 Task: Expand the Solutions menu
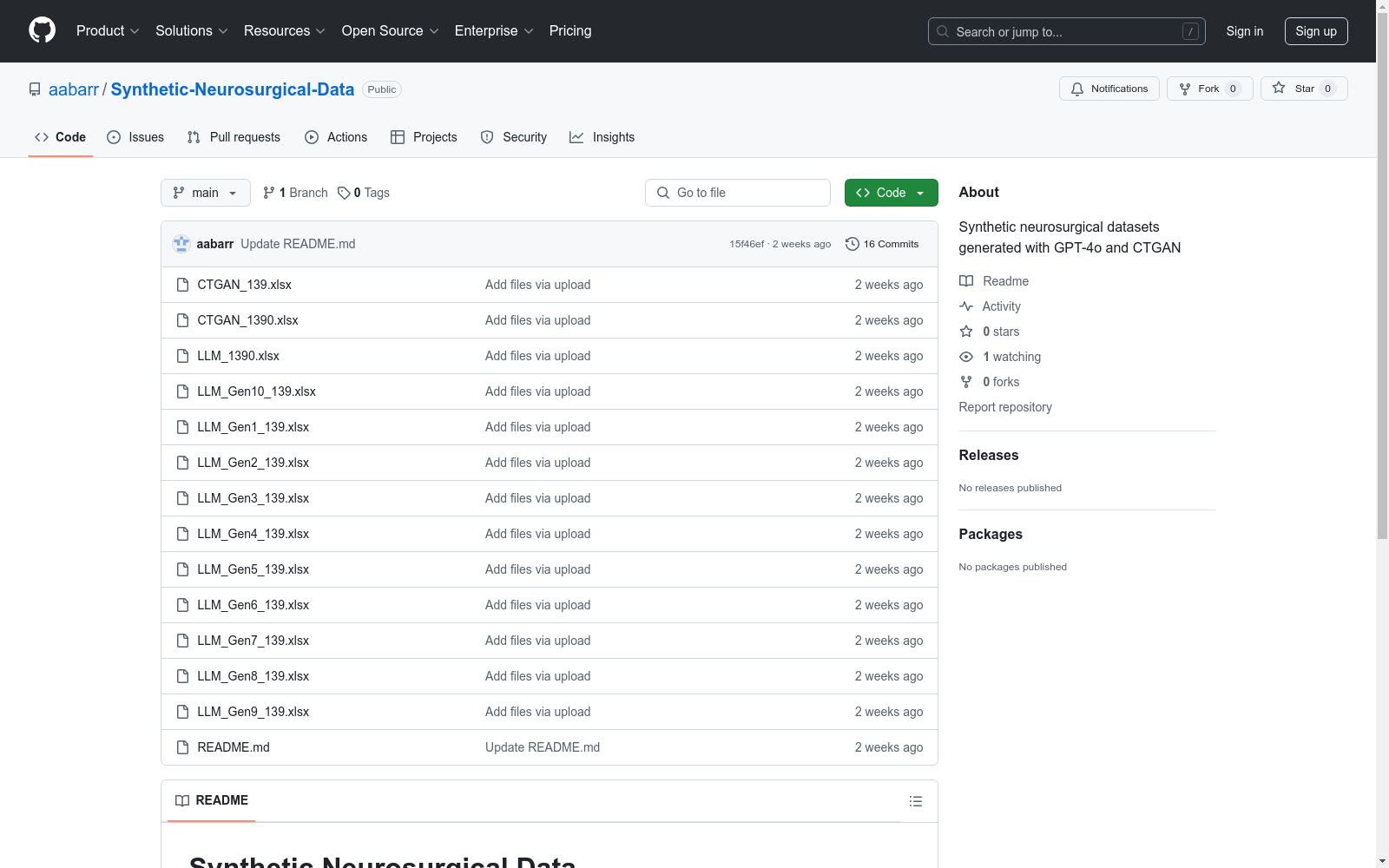pyautogui.click(x=192, y=30)
